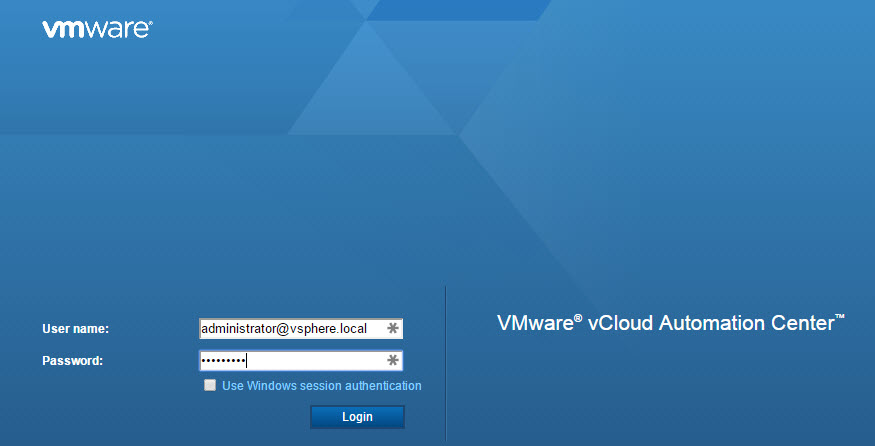
Task: Click the trademark symbol after Automation Center
Action: (840, 318)
